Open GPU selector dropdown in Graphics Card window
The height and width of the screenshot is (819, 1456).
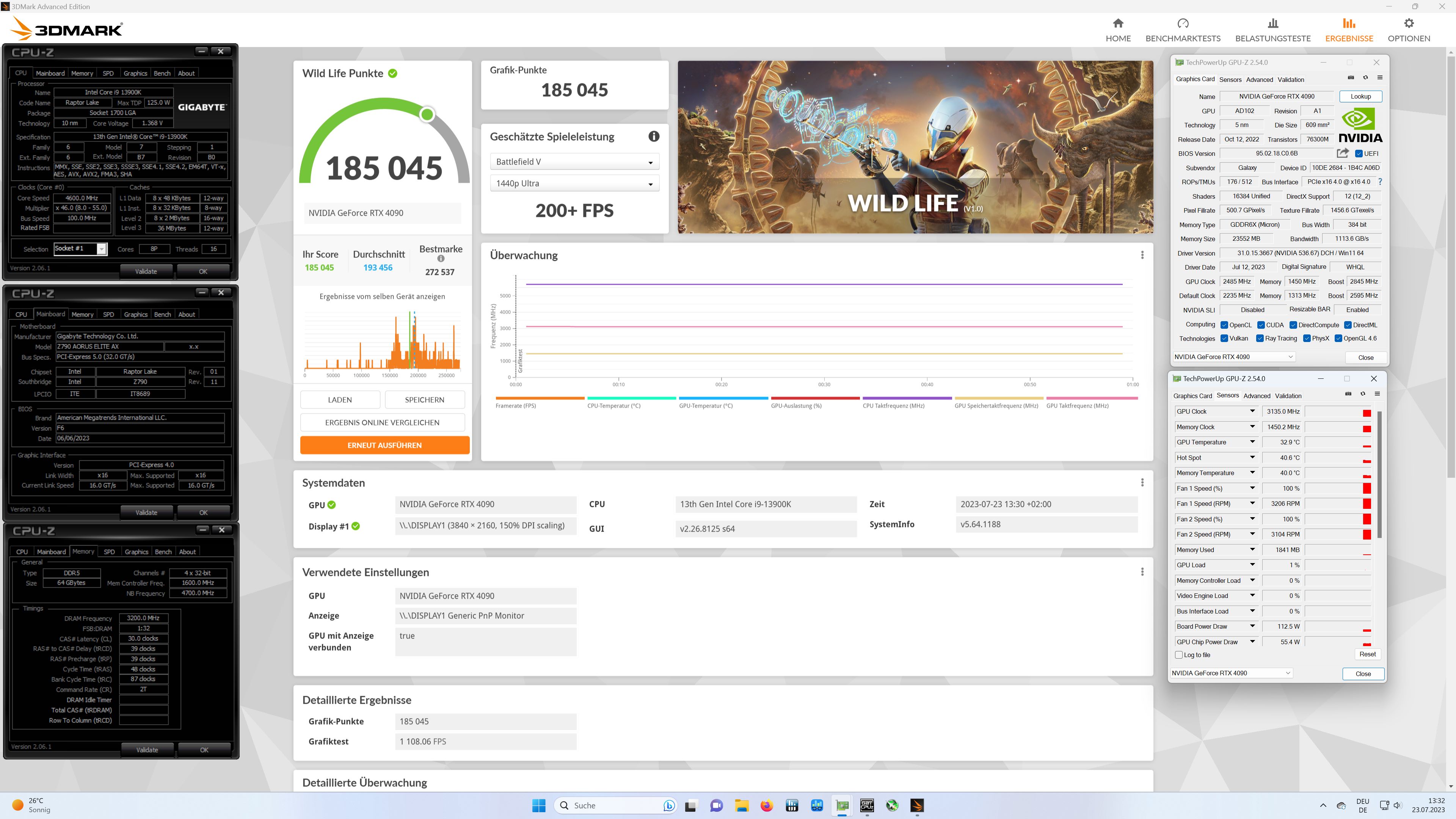pos(1233,357)
